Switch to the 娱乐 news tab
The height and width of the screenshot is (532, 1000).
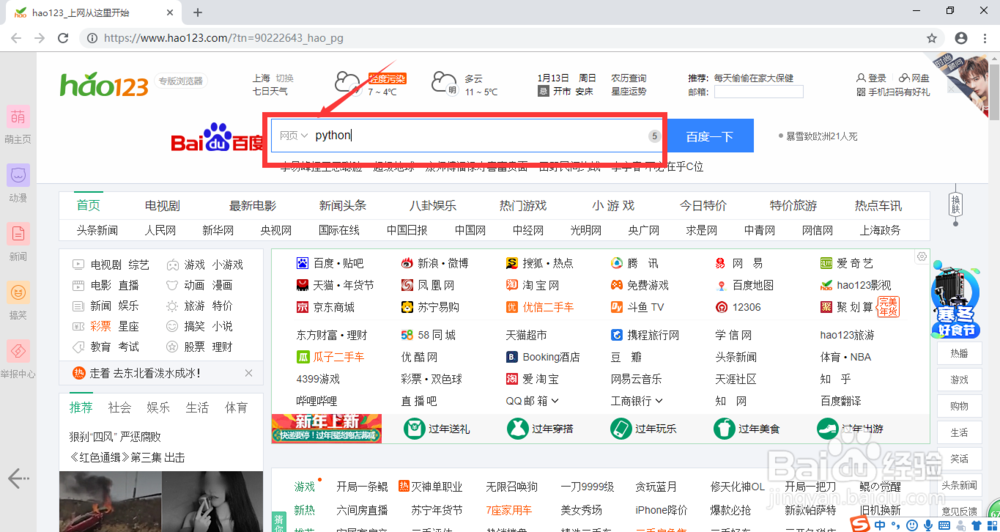(x=158, y=408)
